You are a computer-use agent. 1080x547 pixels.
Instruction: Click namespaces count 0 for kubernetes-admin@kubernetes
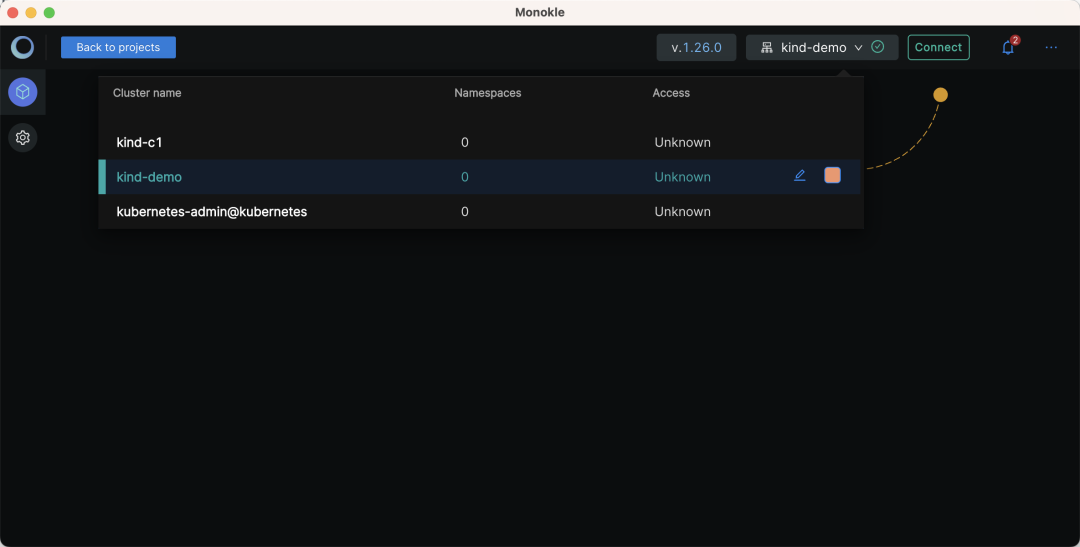[x=465, y=211]
